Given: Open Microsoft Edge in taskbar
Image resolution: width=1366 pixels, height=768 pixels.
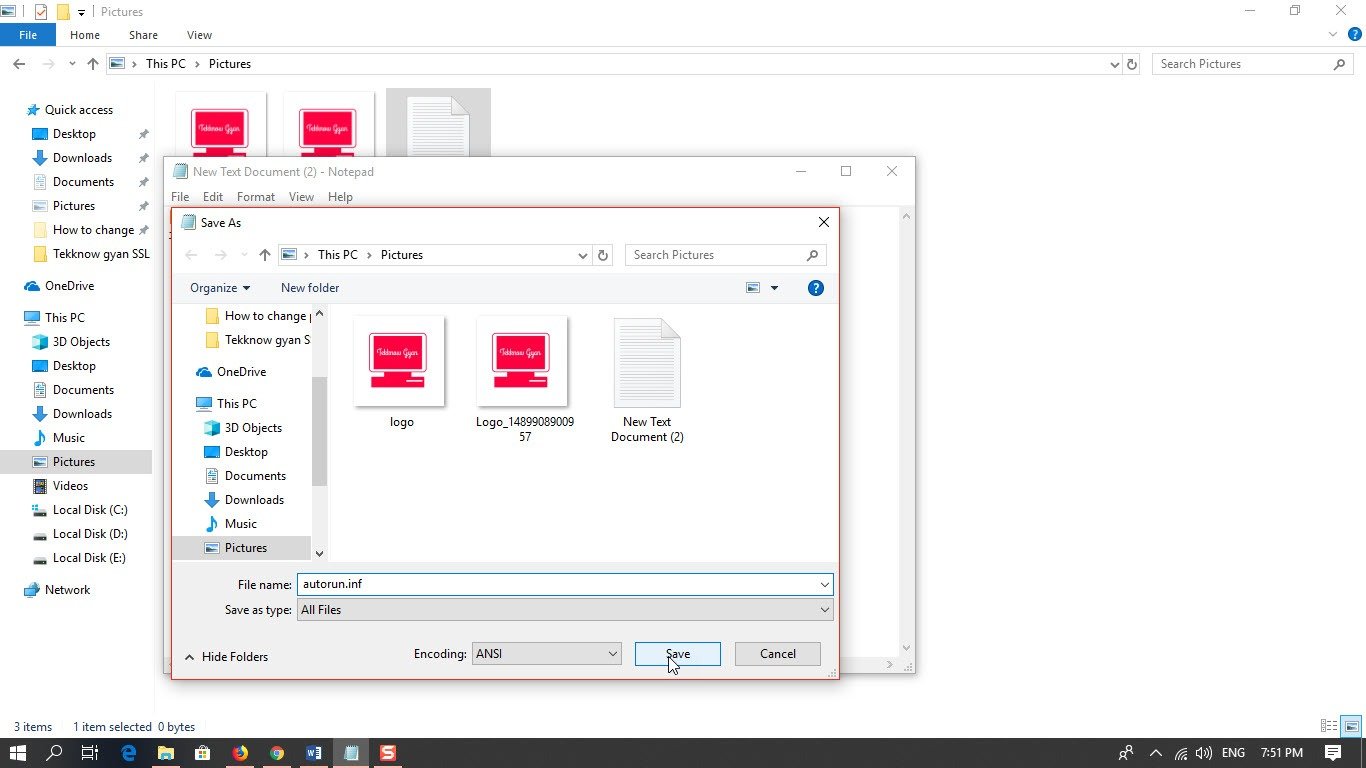Looking at the screenshot, I should pyautogui.click(x=129, y=753).
